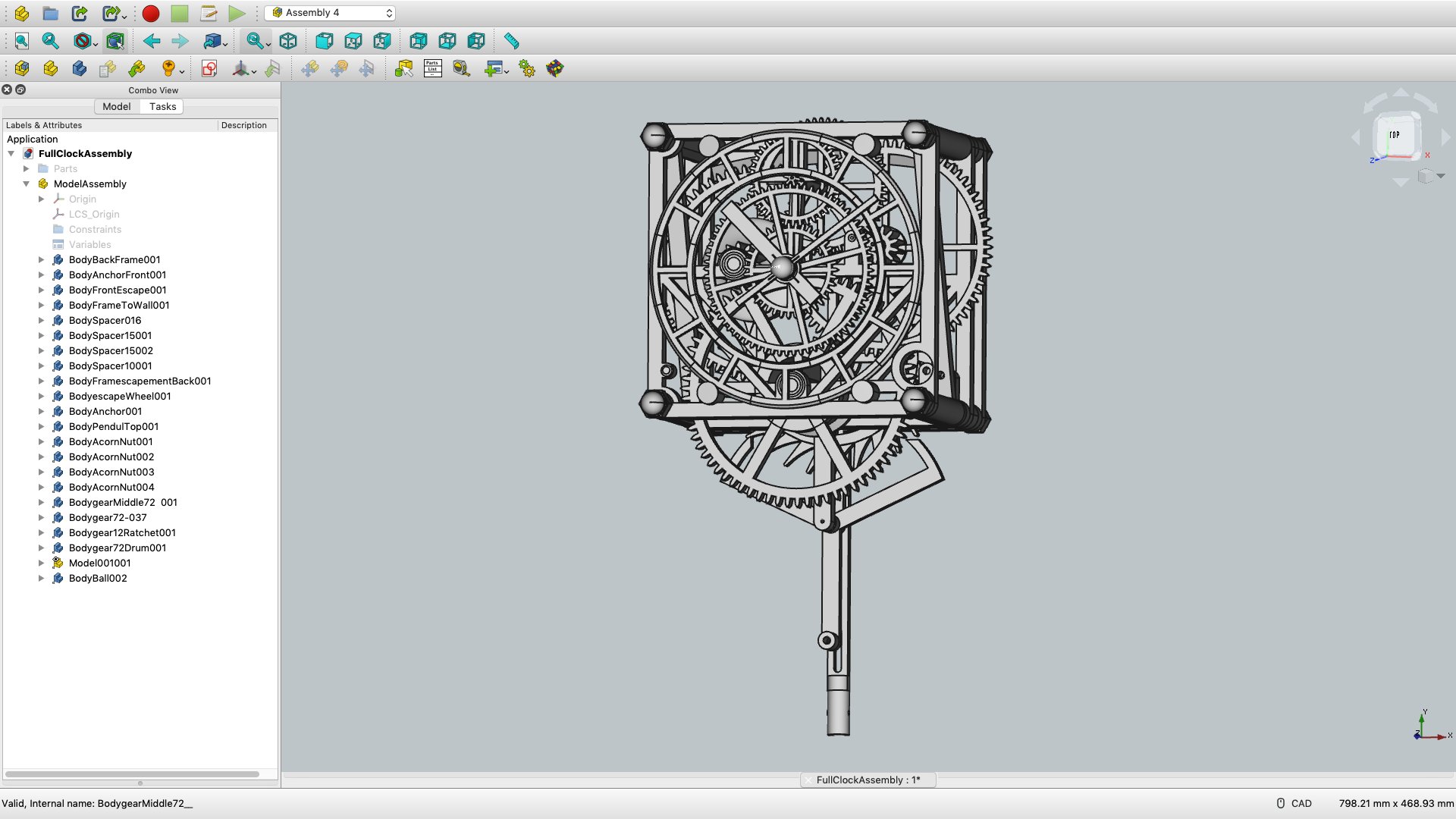
Task: Open the Variables item under ModelAssembly
Action: [x=89, y=244]
